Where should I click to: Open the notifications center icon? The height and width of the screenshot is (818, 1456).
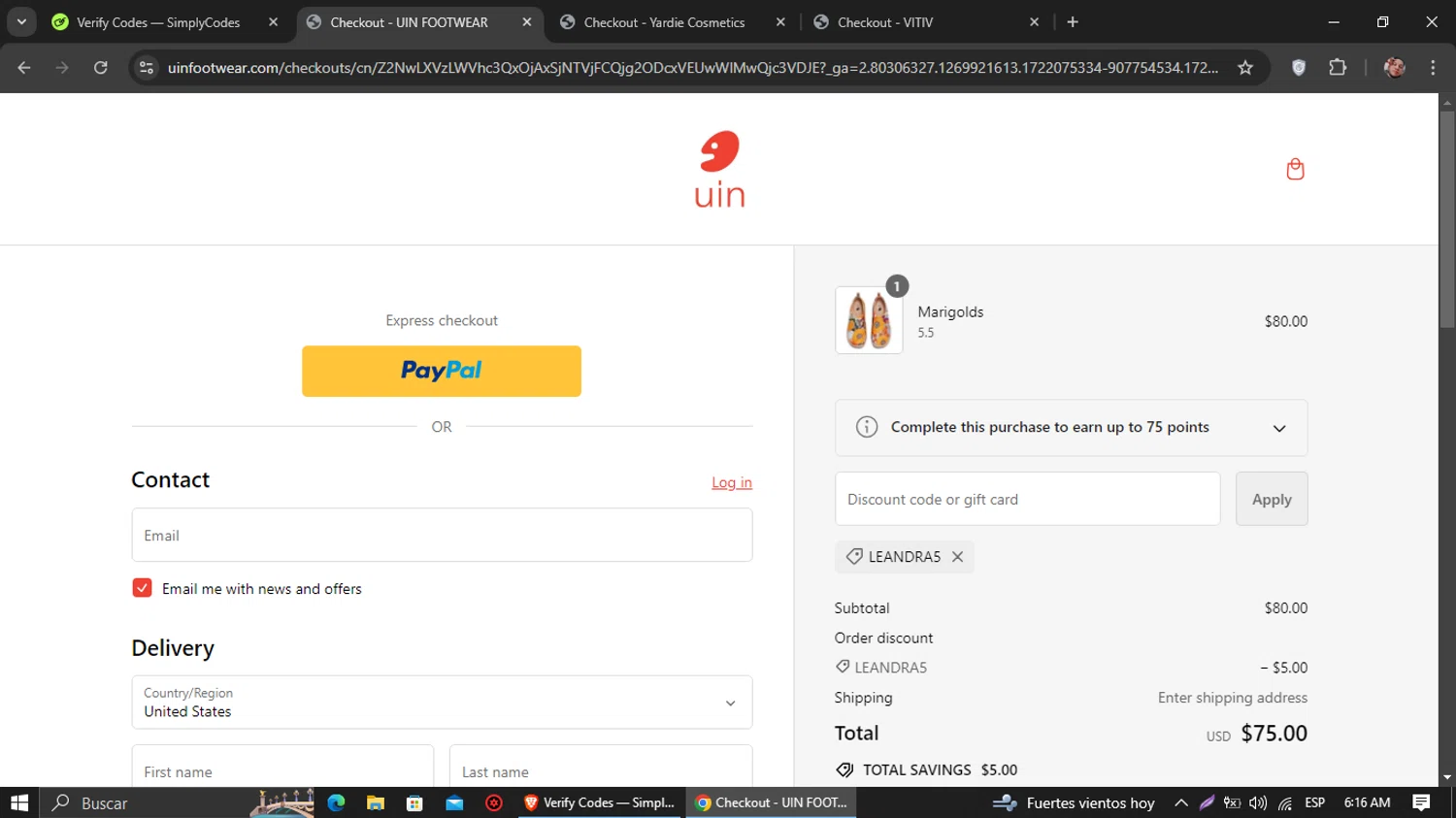point(1421,802)
